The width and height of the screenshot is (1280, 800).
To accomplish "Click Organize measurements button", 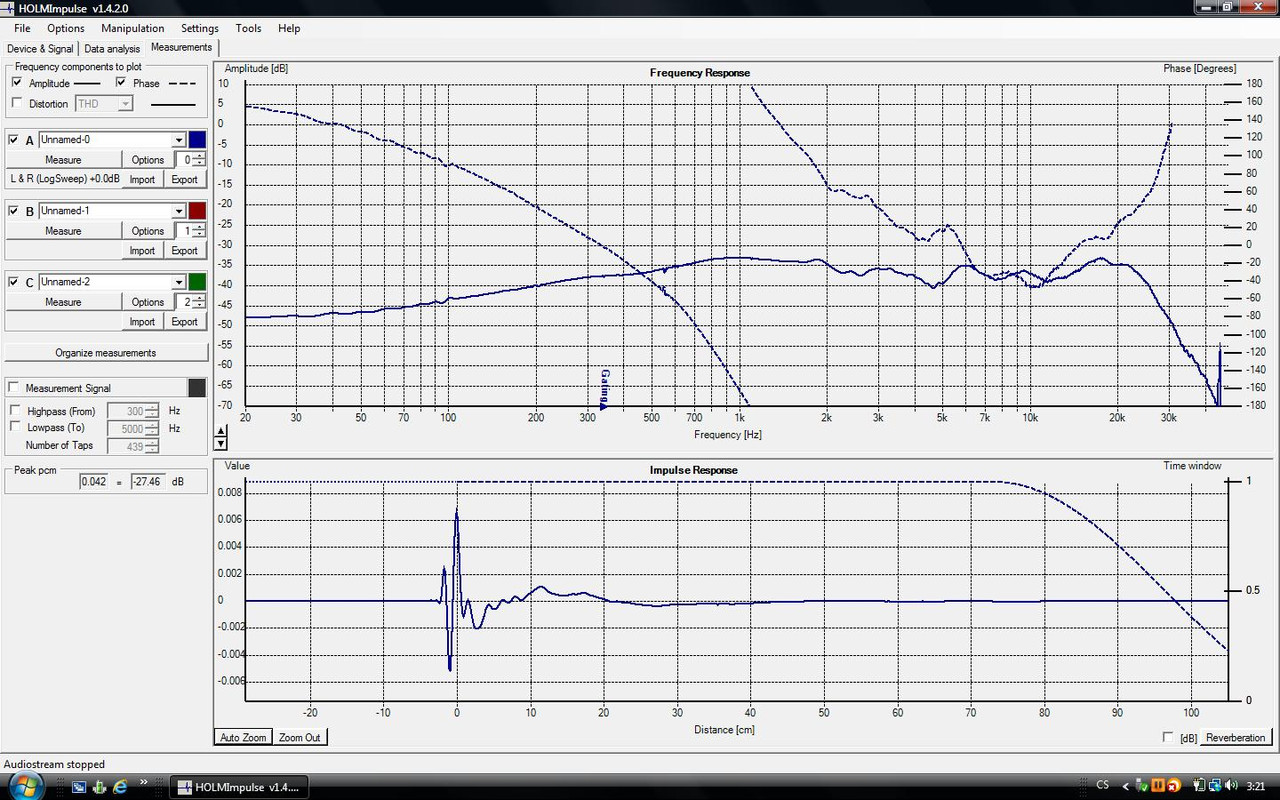I will (106, 353).
